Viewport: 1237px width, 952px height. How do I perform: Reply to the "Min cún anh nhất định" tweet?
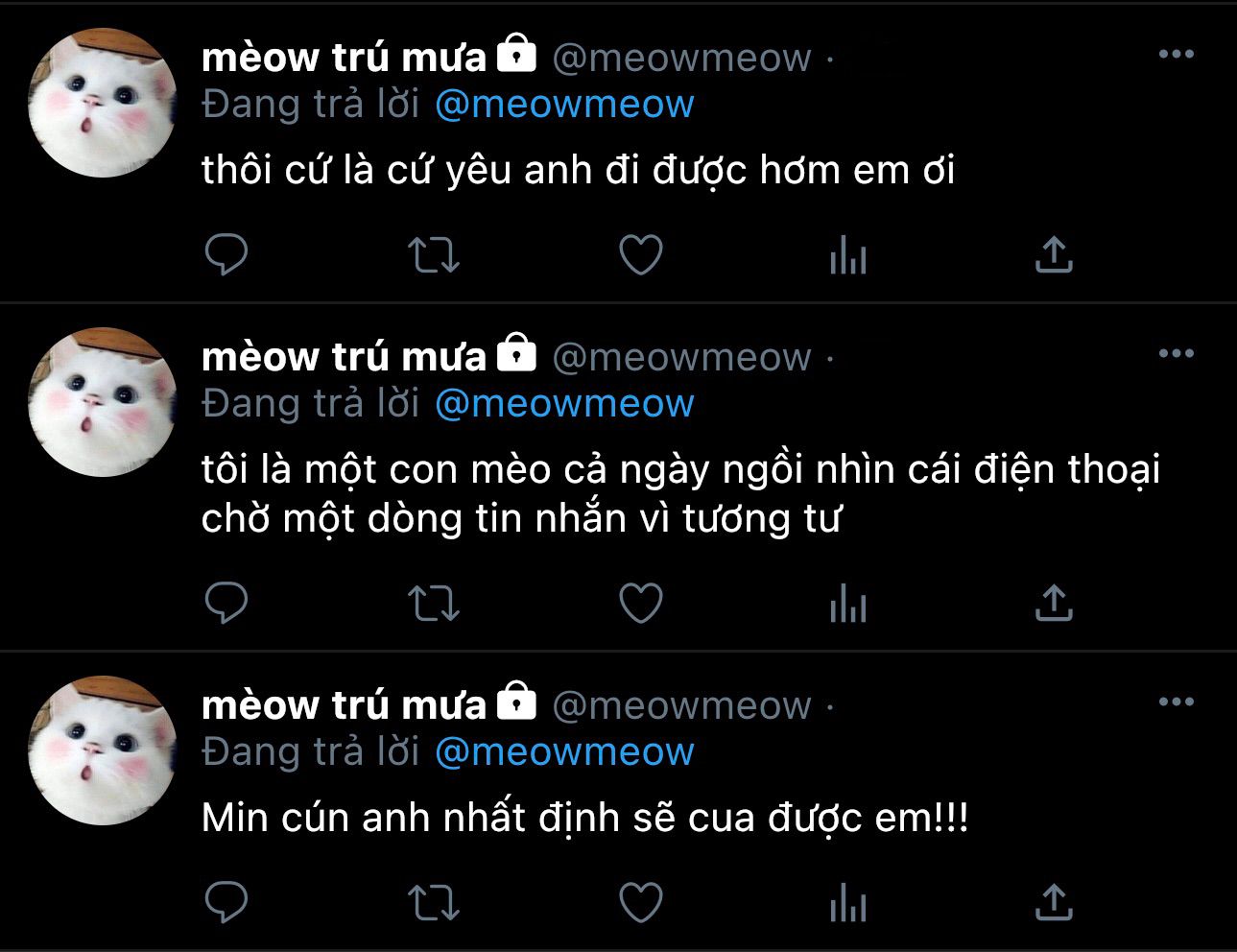click(x=226, y=902)
